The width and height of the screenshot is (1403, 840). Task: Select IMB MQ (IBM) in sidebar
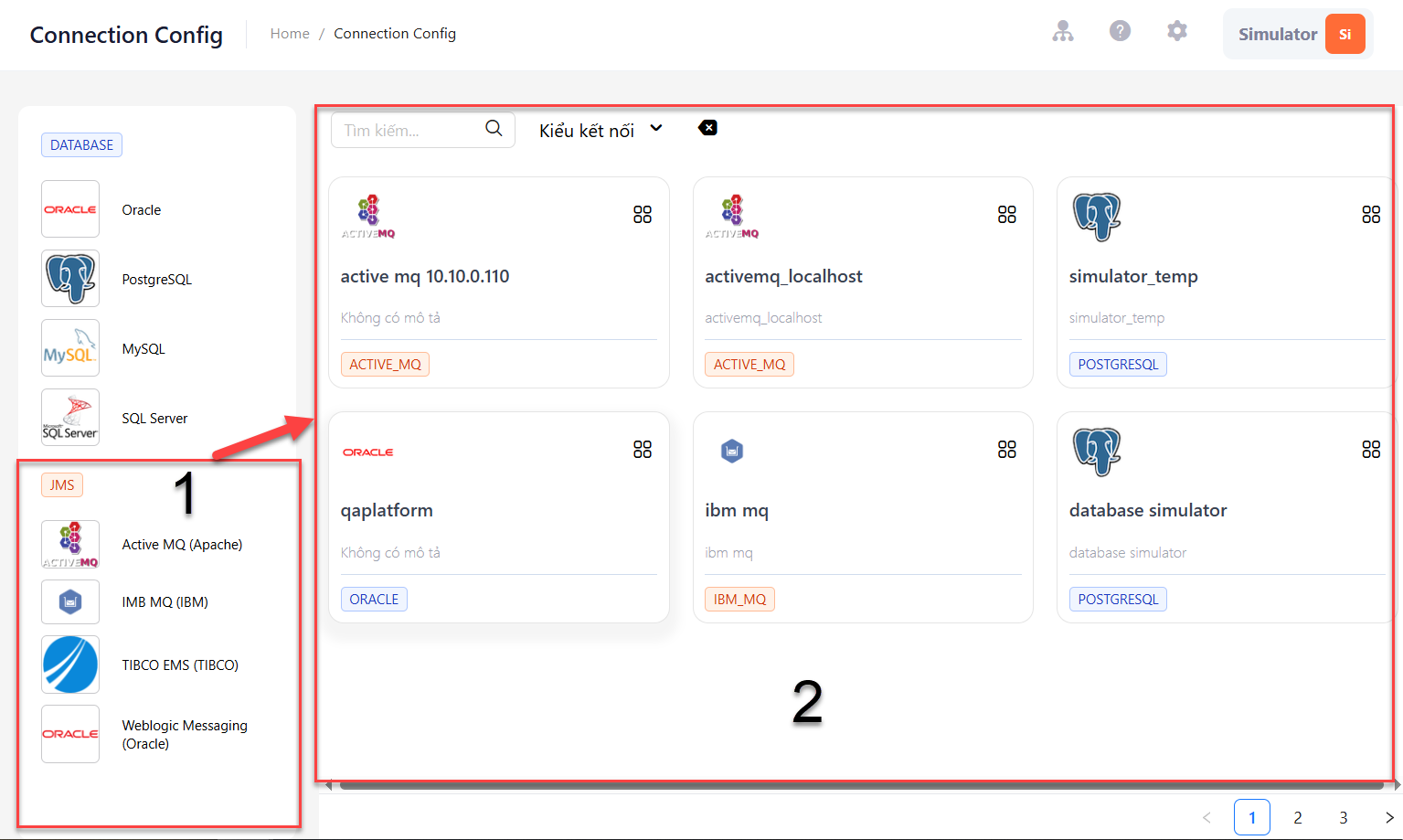[x=165, y=601]
